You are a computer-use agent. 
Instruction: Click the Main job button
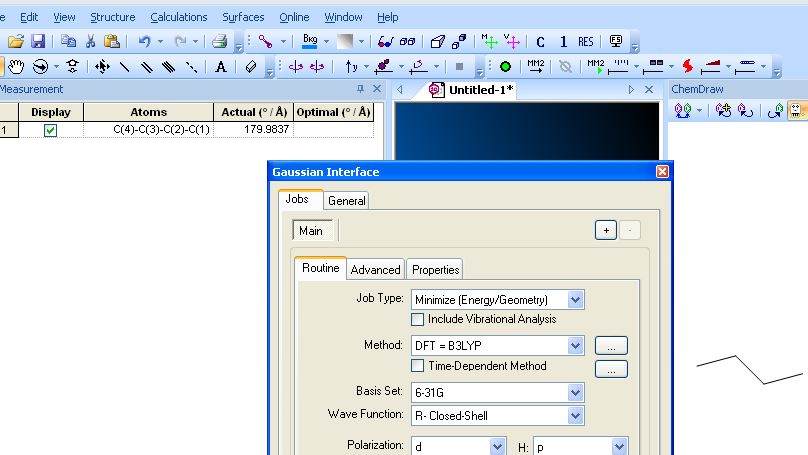[x=311, y=230]
